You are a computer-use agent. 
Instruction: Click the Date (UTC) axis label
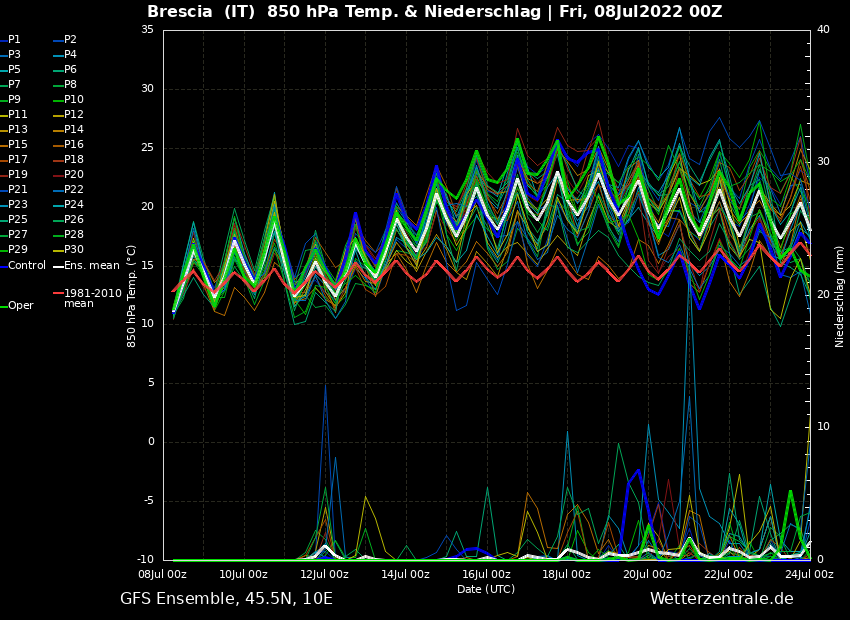486,590
